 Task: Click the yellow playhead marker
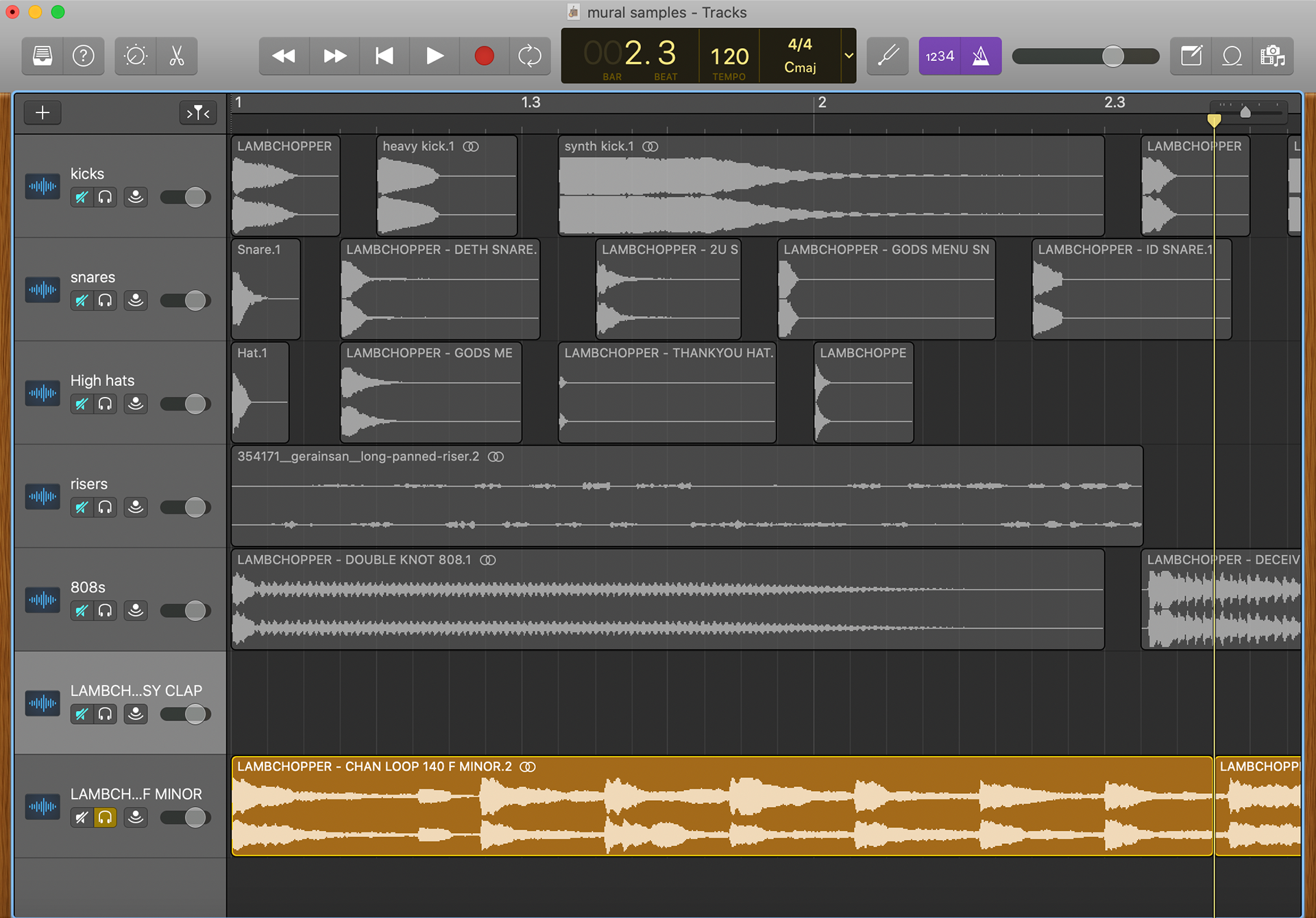coord(1214,121)
